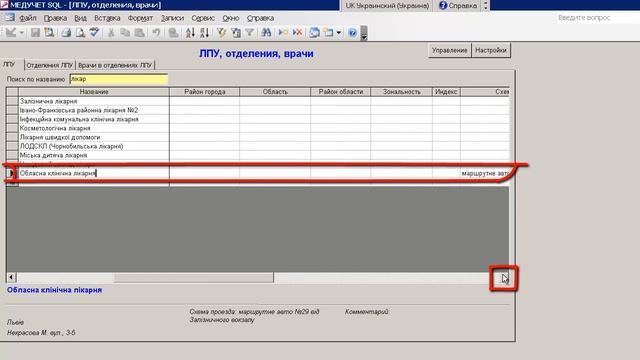Open the Toolbar Options arrow at toolbar end
Screen dimensions: 640x360
[364, 34]
